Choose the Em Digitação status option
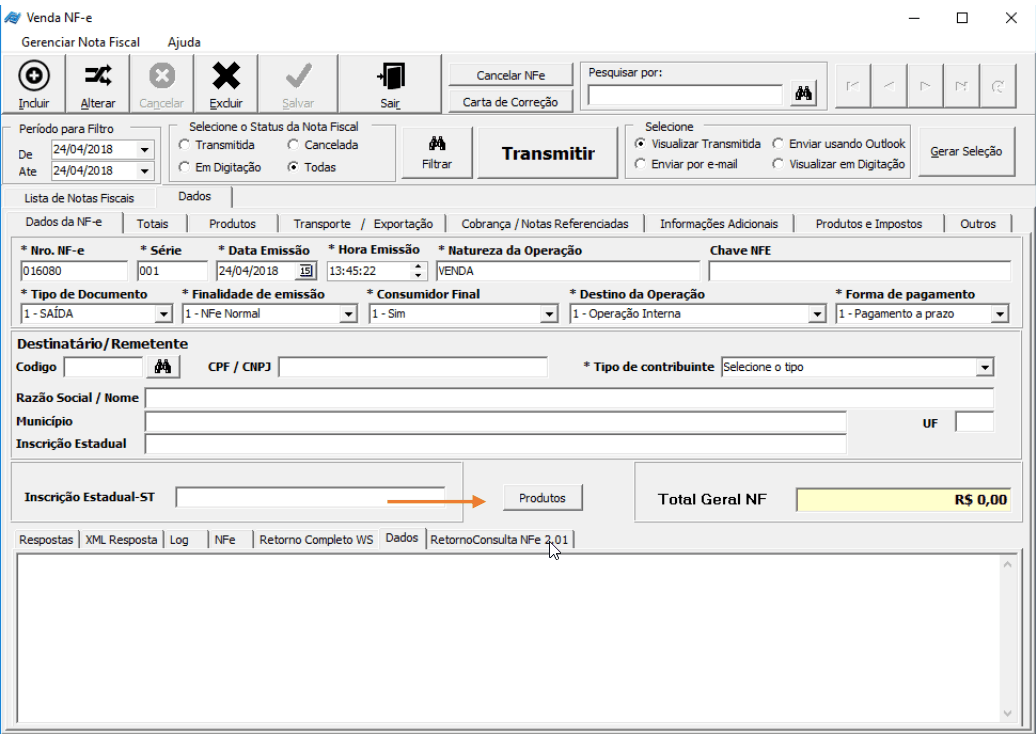 point(184,167)
